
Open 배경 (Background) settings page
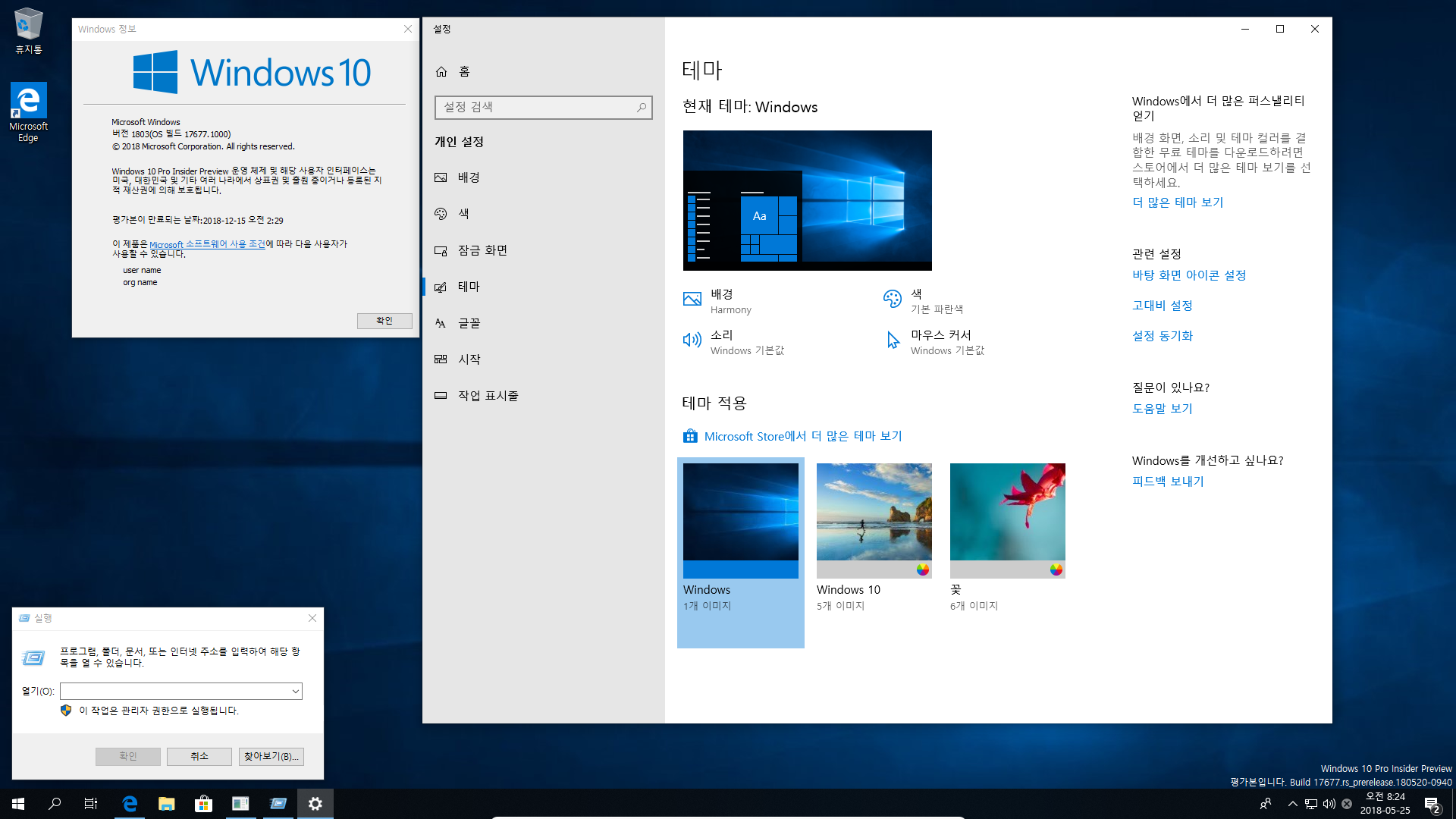pos(543,177)
